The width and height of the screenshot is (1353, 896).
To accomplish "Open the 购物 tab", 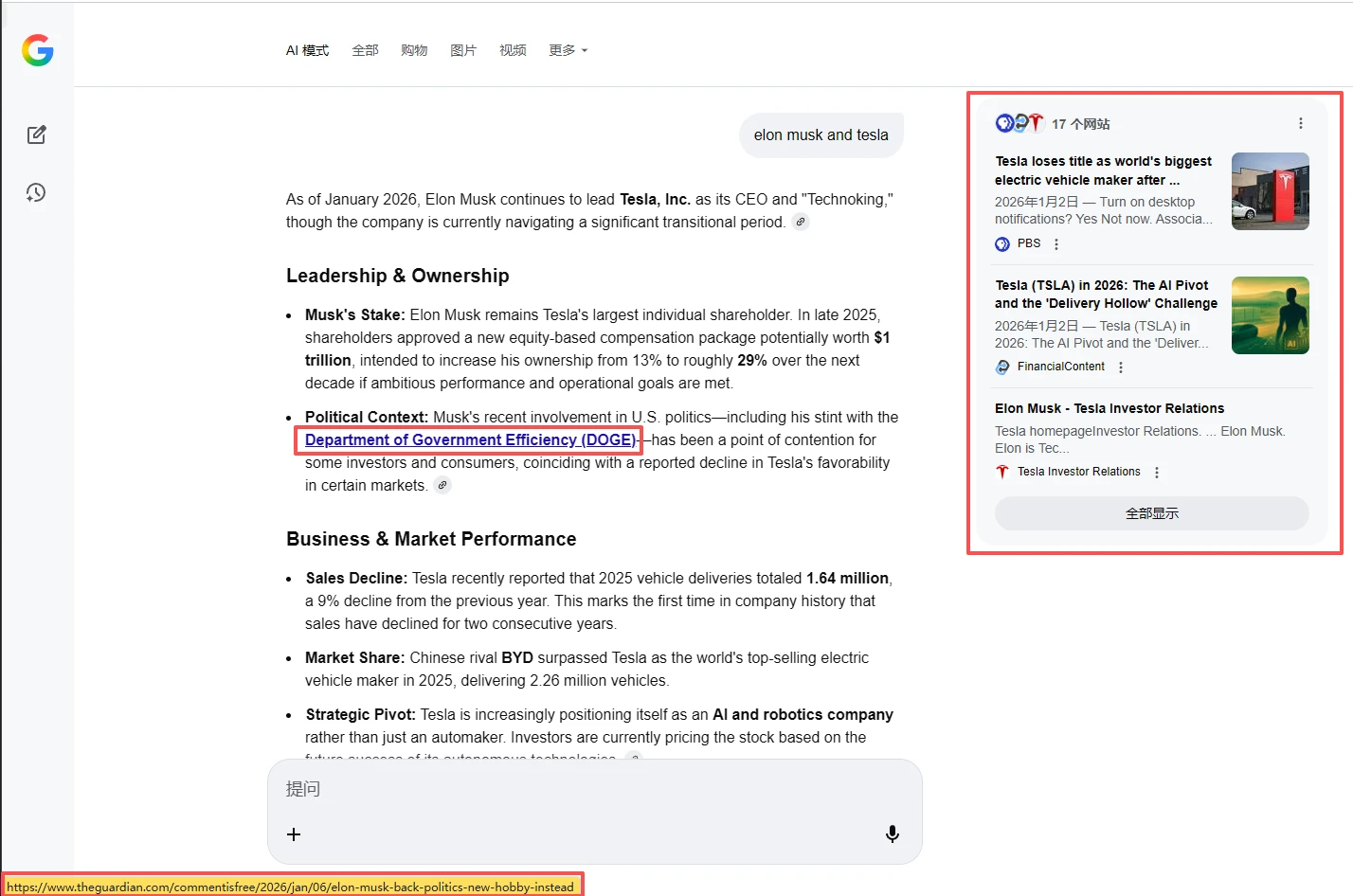I will pos(414,50).
